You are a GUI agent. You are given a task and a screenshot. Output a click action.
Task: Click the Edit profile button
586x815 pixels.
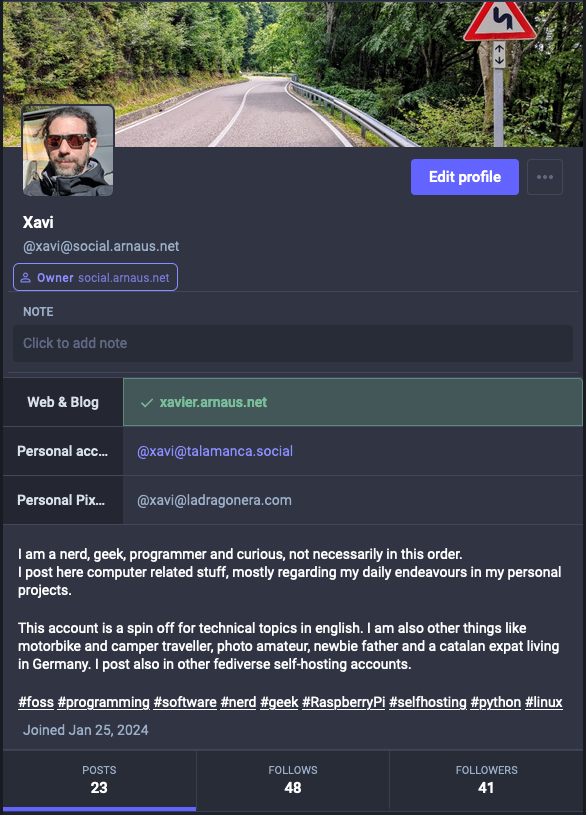tap(464, 177)
